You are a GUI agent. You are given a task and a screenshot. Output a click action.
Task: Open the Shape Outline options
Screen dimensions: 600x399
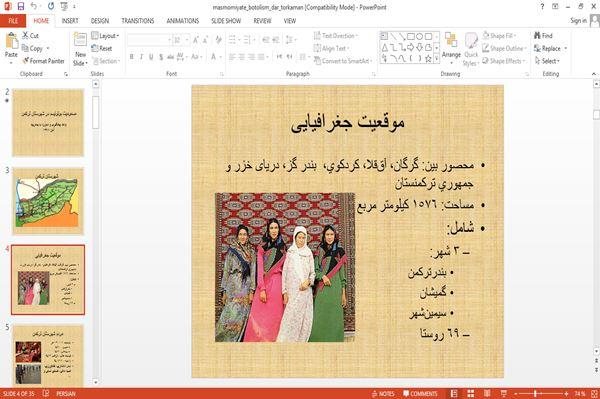[x=504, y=48]
